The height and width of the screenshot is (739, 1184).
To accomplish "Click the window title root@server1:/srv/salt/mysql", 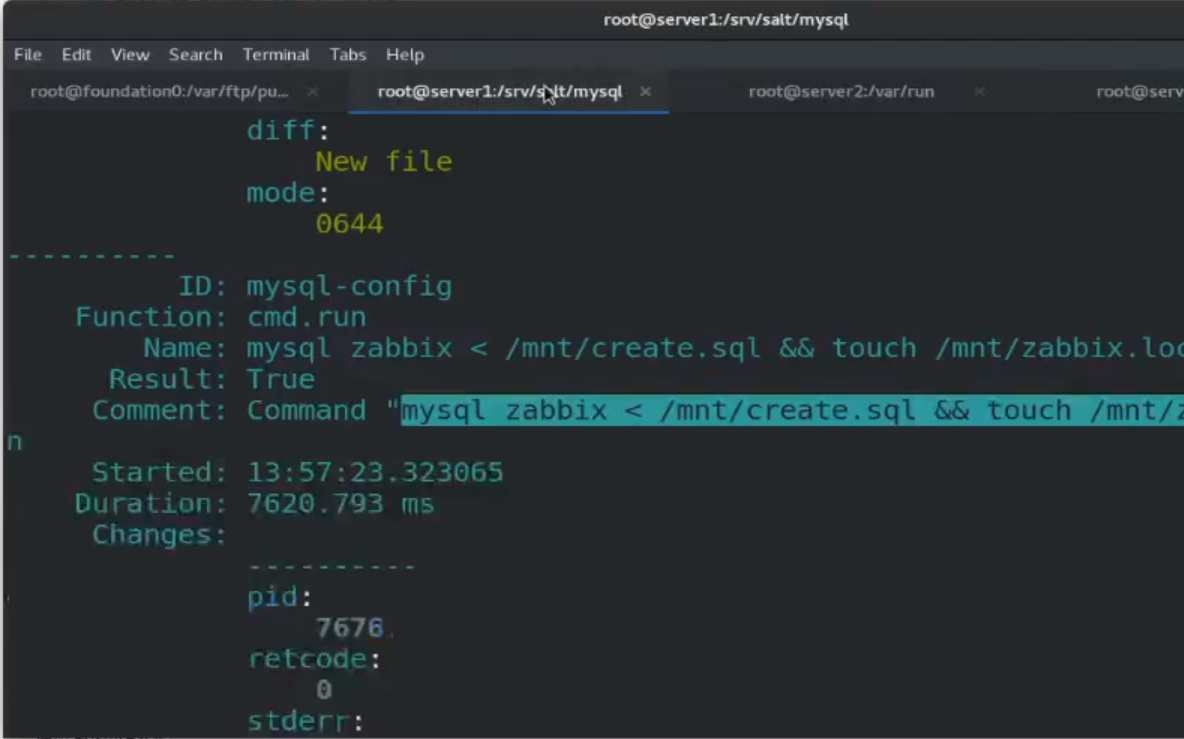I will click(726, 20).
